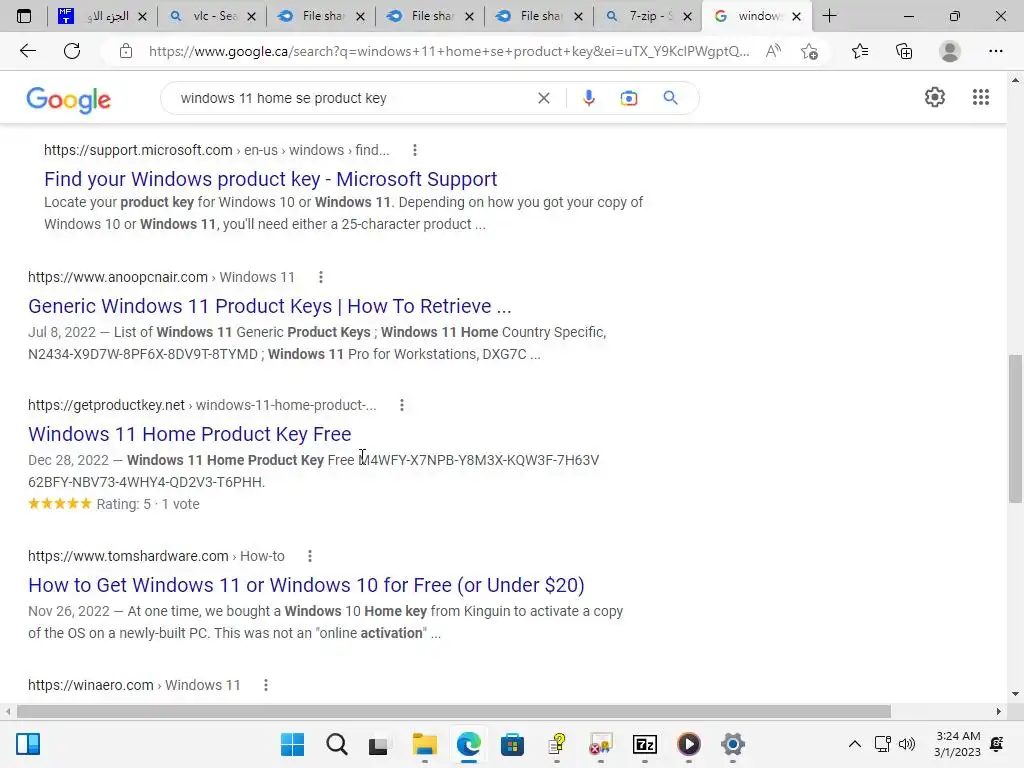Open the Collections icon in the toolbar
The image size is (1024, 768).
pyautogui.click(x=904, y=51)
